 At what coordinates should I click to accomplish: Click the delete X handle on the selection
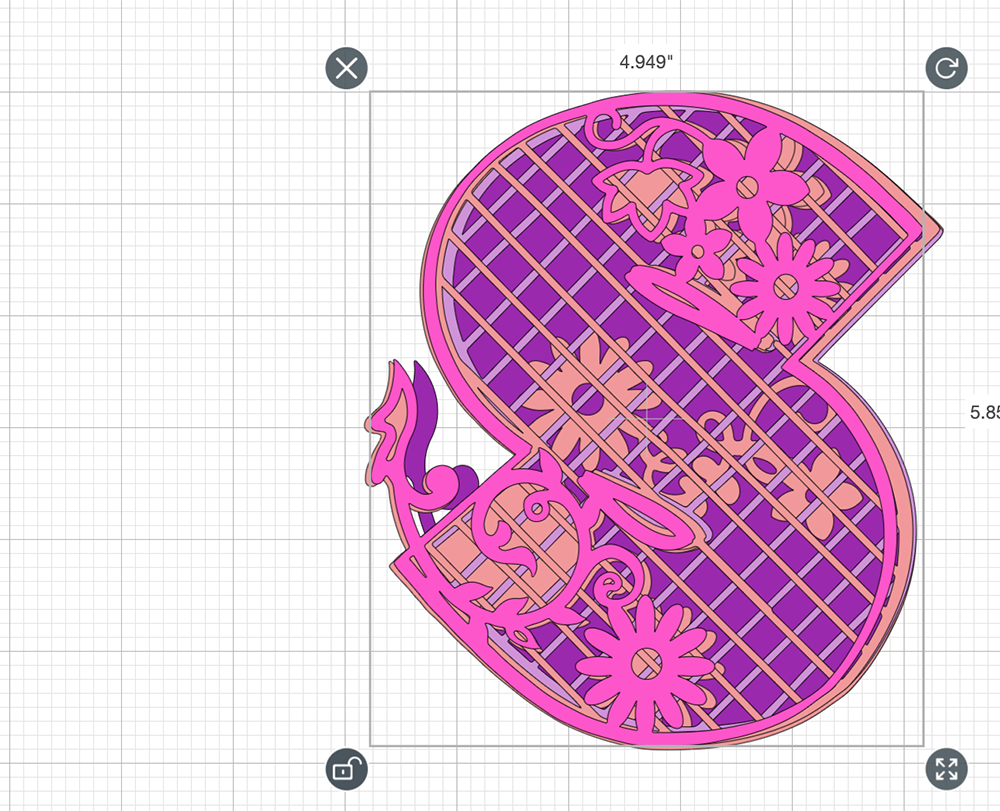click(346, 68)
